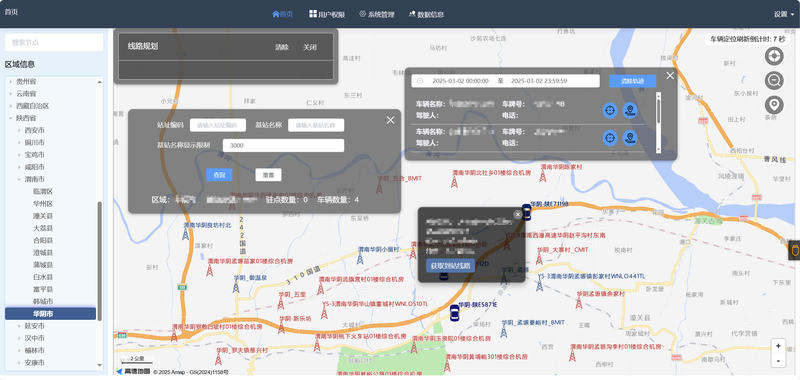
Task: Click the location pin map icon
Action: (774, 105)
